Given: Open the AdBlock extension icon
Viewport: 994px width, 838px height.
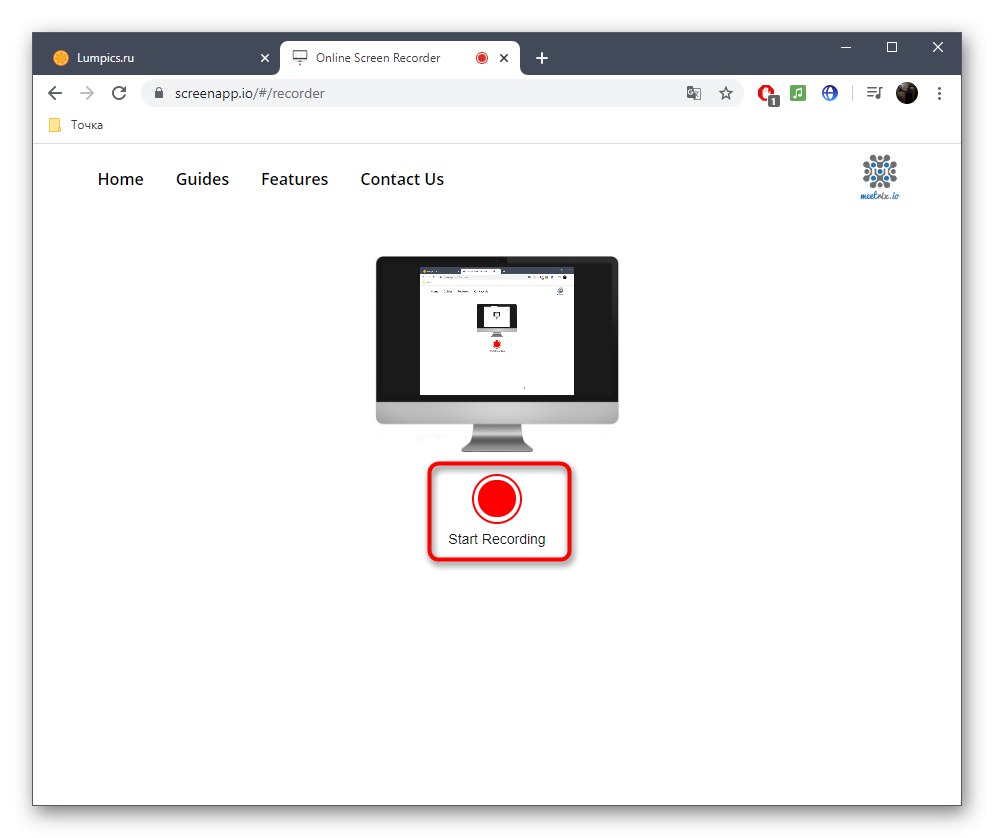Looking at the screenshot, I should 766,92.
